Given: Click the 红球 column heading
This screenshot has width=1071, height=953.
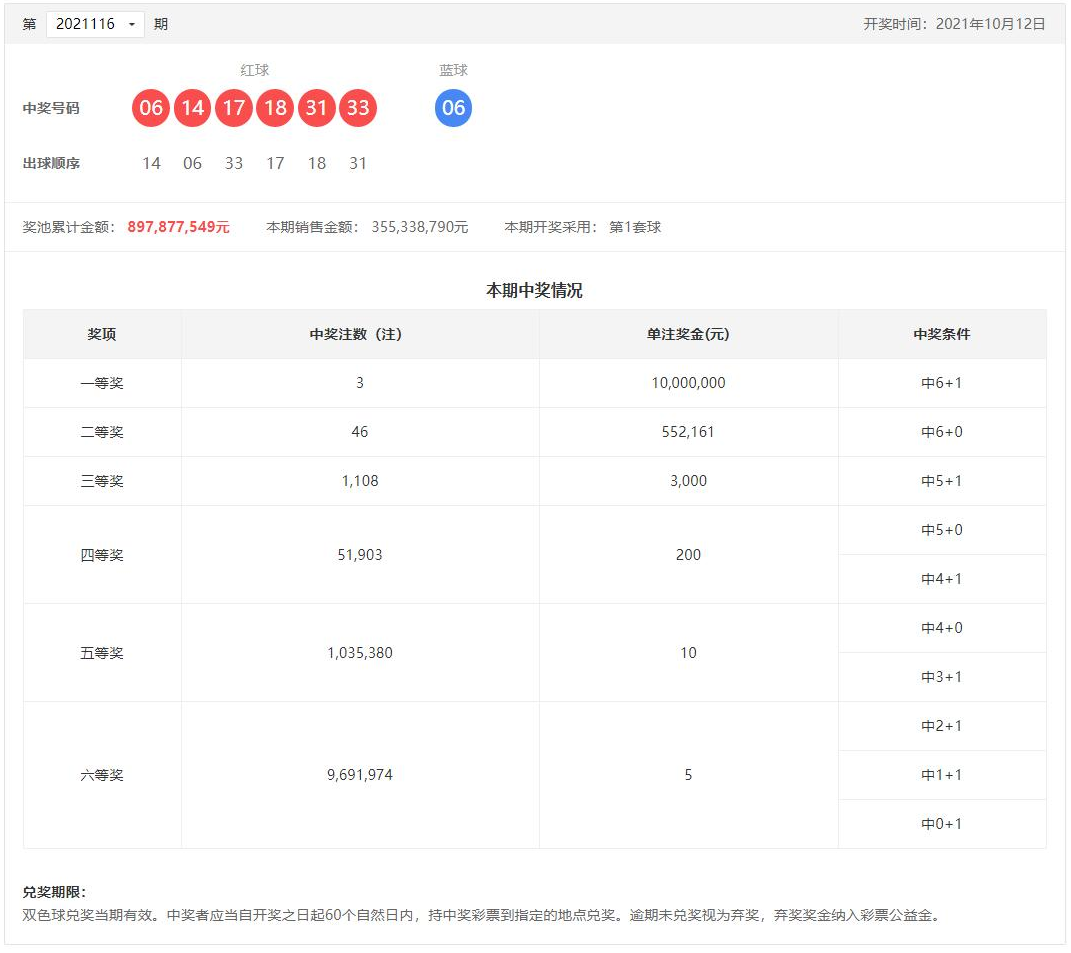Looking at the screenshot, I should tap(254, 70).
